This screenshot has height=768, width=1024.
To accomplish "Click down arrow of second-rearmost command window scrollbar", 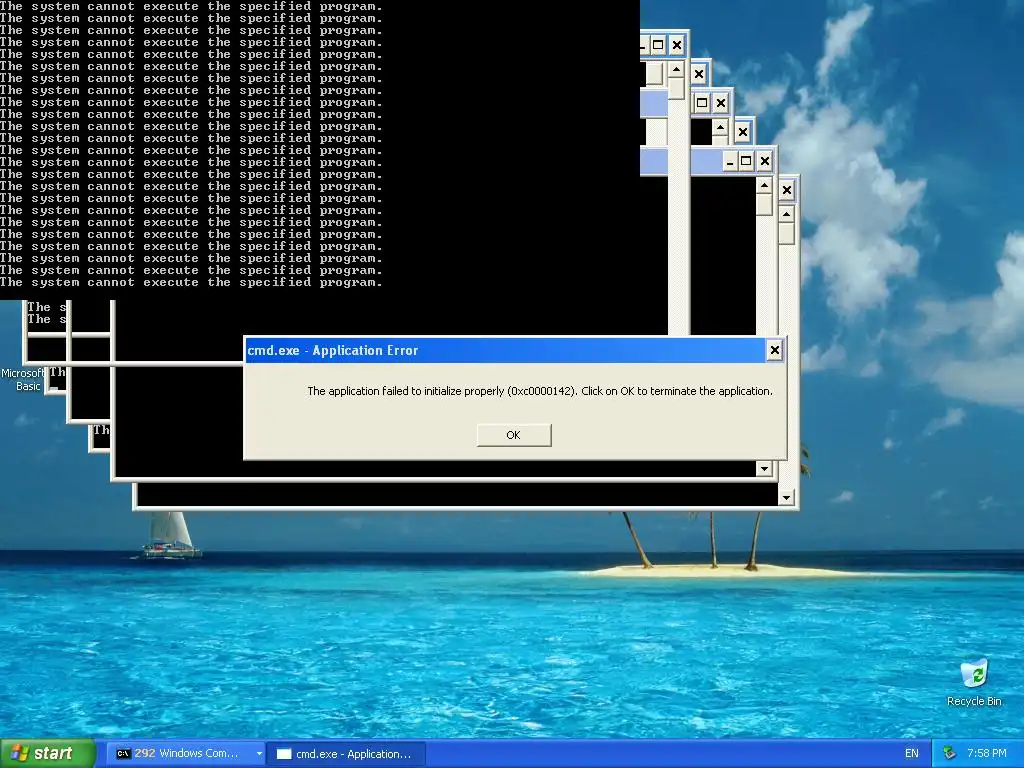I will [x=764, y=468].
